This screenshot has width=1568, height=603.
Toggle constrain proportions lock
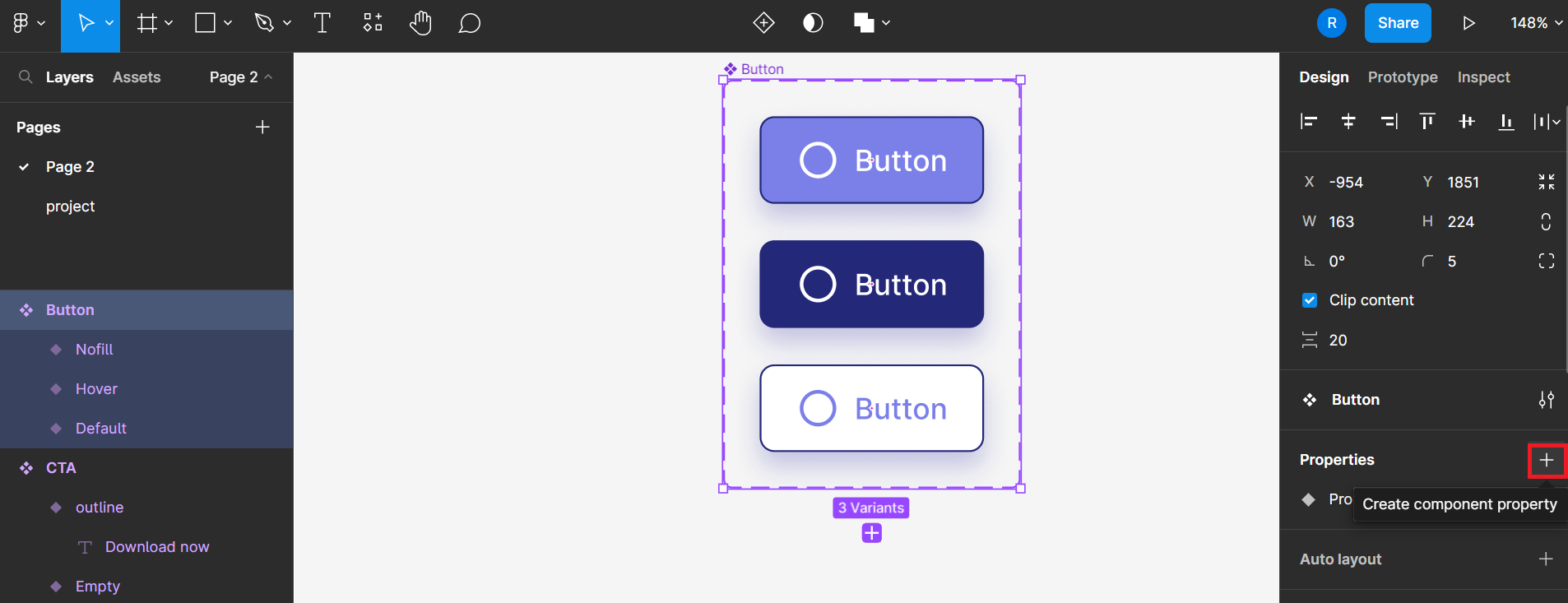1546,221
